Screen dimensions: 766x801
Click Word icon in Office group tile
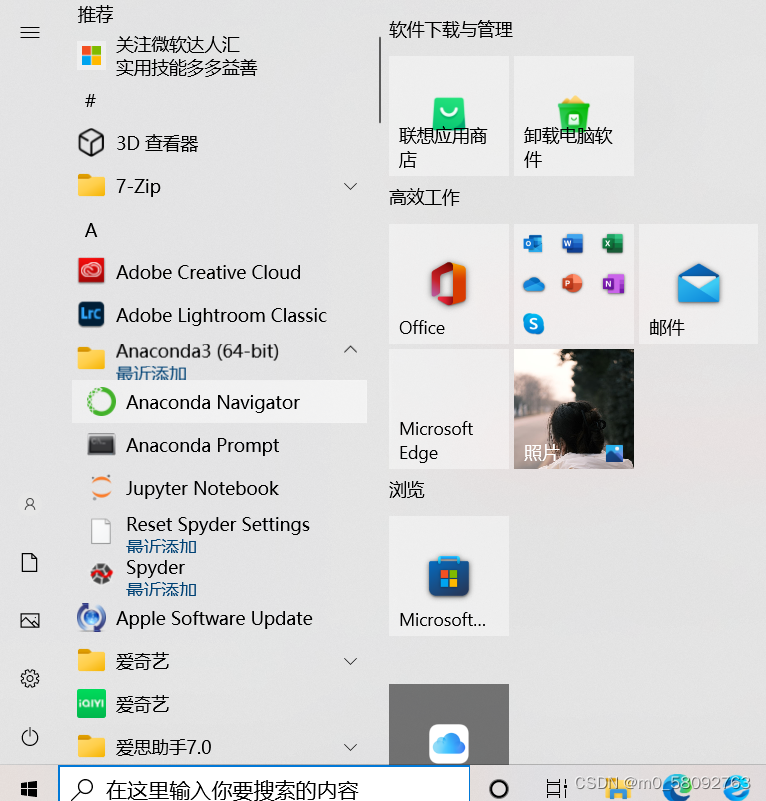click(x=572, y=244)
